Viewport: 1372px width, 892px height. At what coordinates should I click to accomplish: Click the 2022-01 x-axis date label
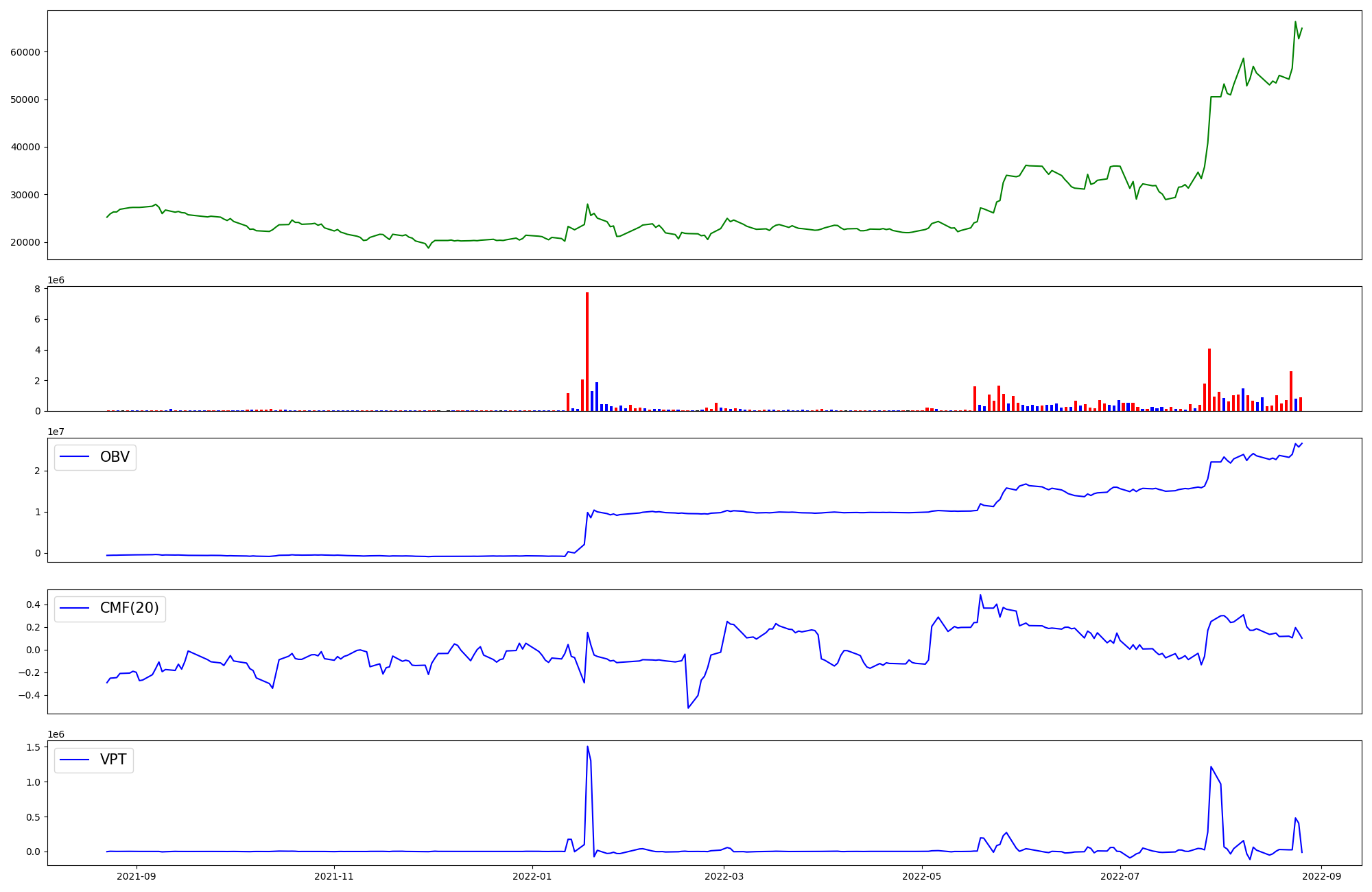point(532,876)
